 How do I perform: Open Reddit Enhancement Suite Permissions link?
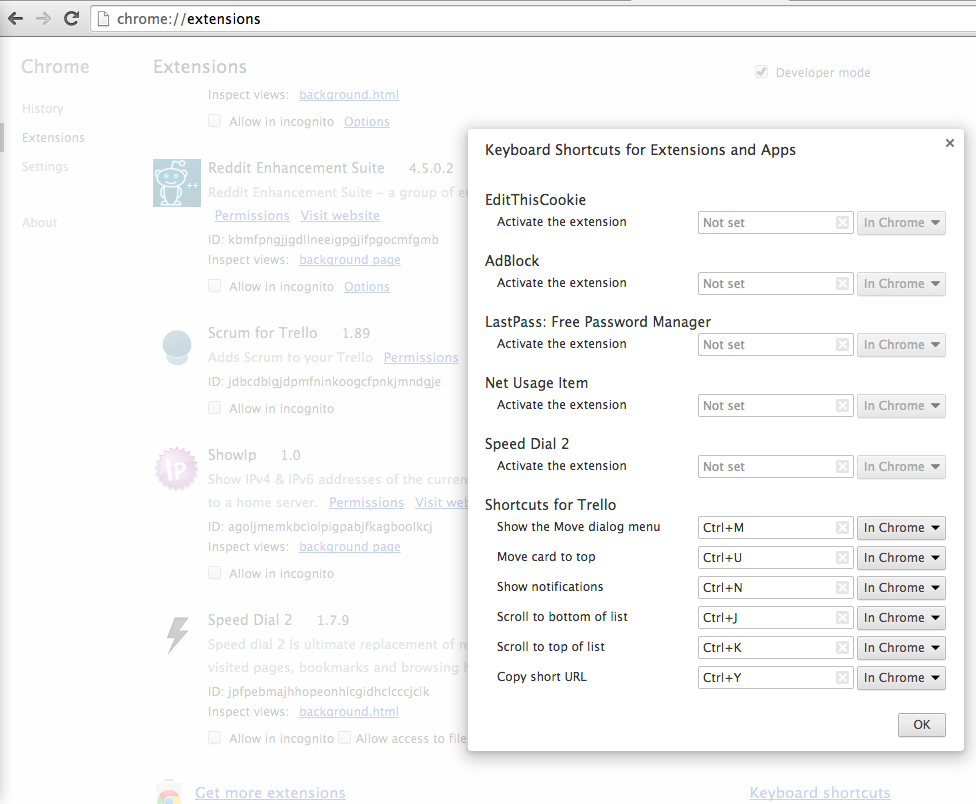click(252, 215)
